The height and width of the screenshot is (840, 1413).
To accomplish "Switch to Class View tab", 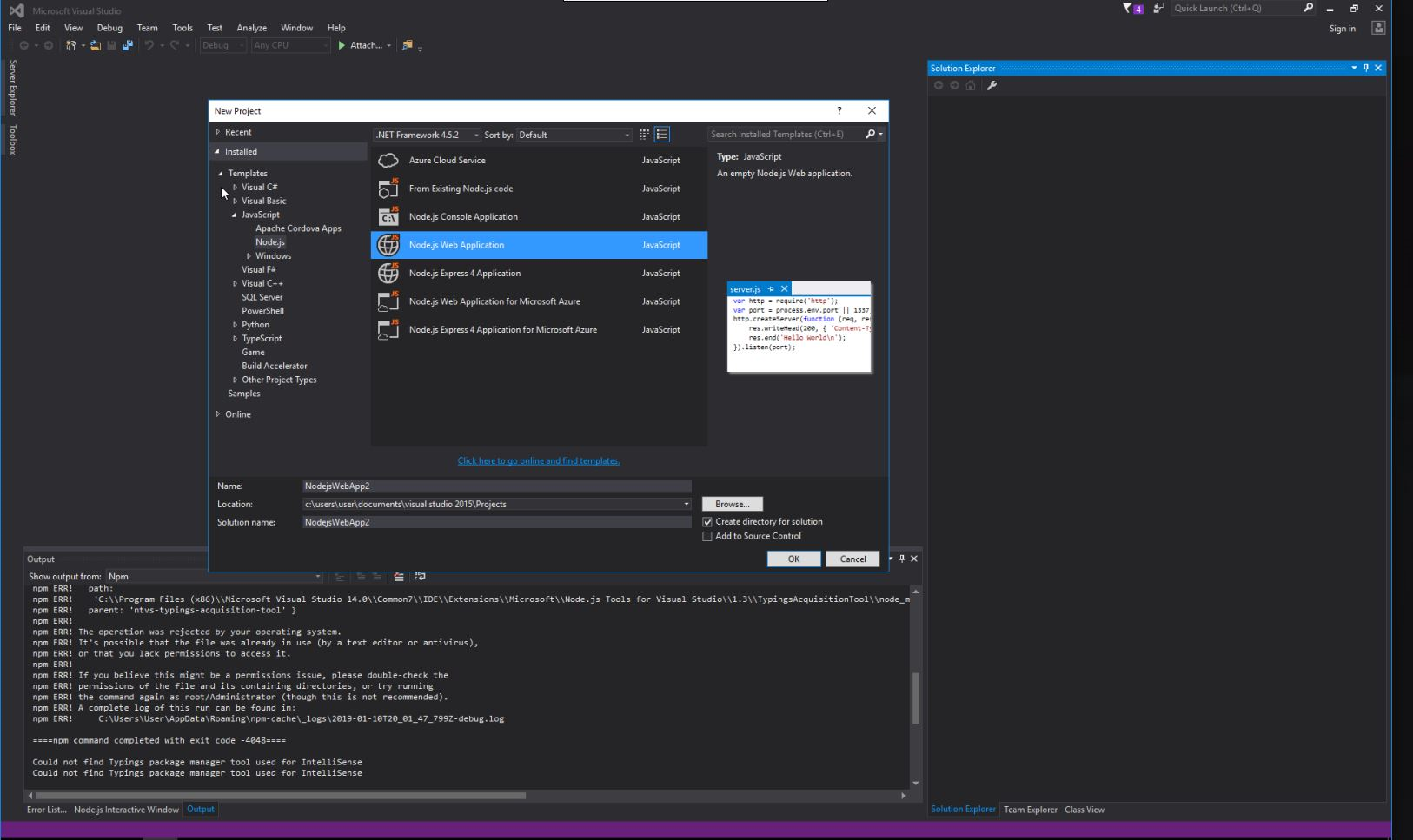I will click(x=1085, y=810).
